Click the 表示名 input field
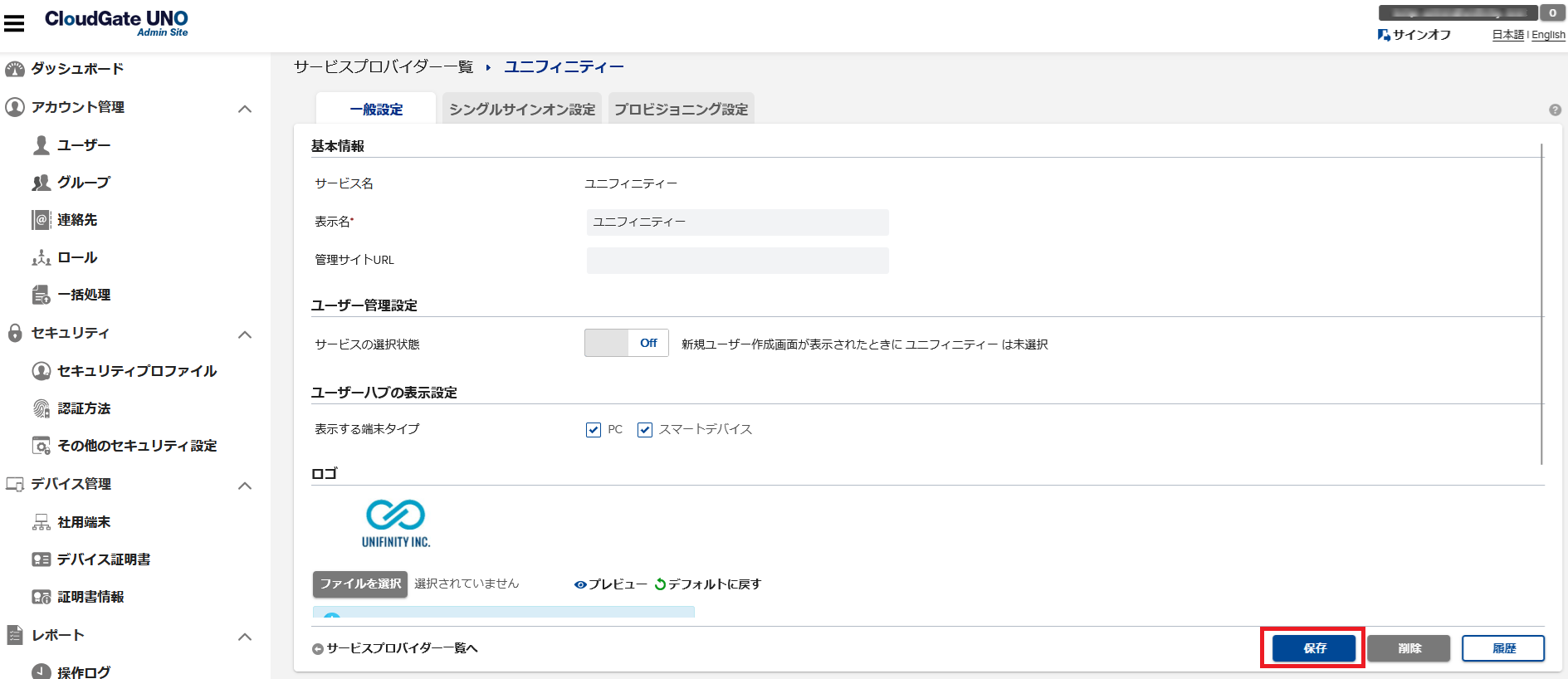 pyautogui.click(x=737, y=222)
